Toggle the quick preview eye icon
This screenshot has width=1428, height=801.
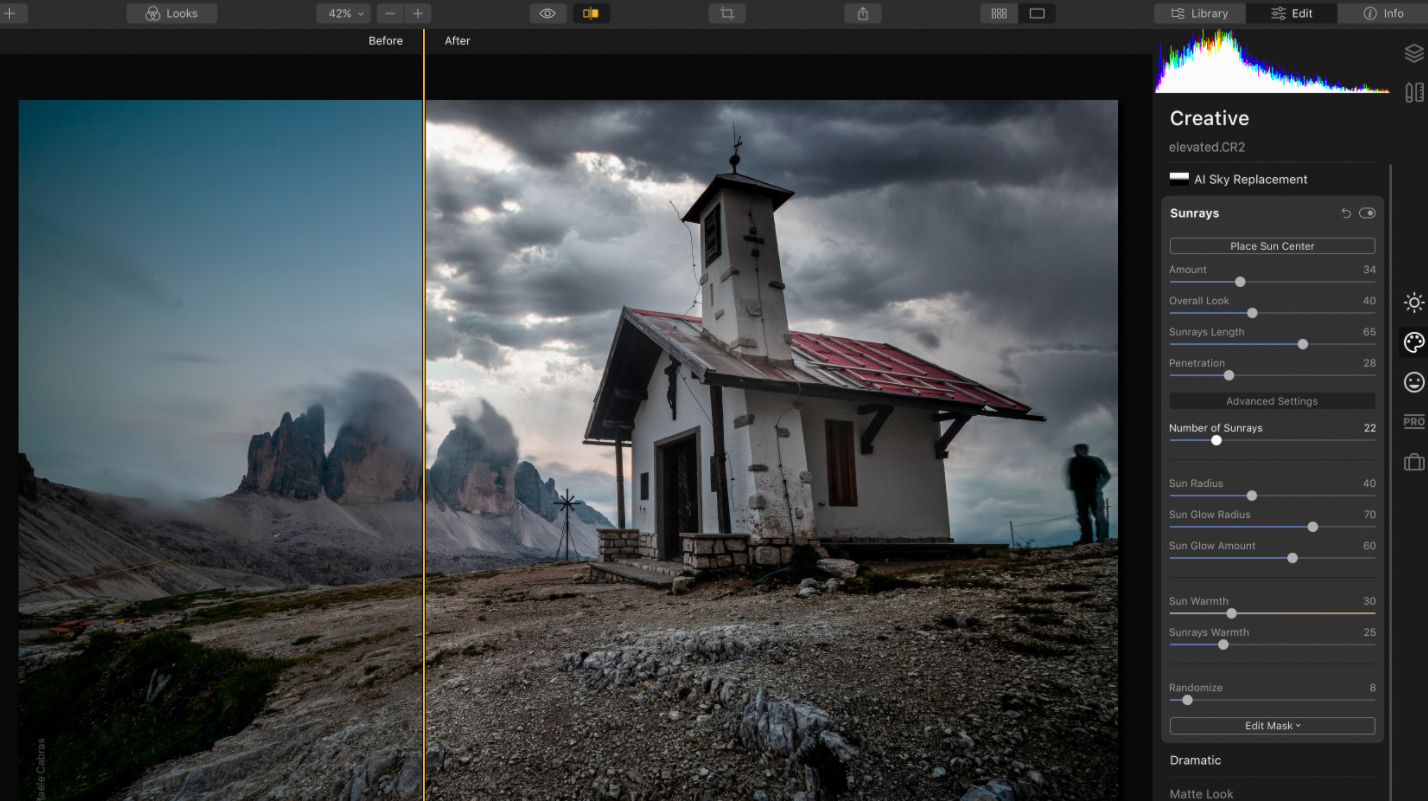[x=547, y=13]
